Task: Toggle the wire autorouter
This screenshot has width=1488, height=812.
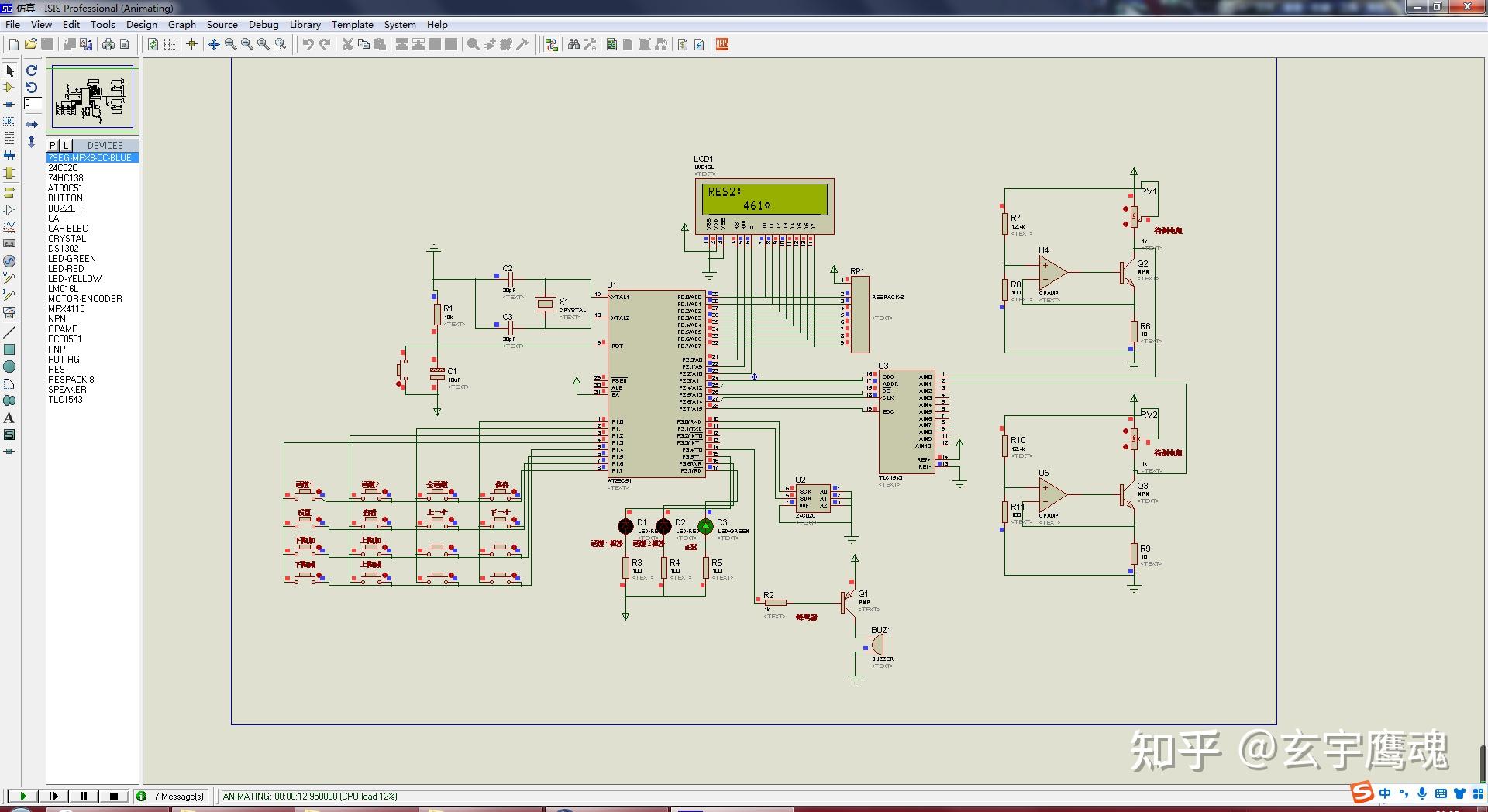Action: [551, 44]
